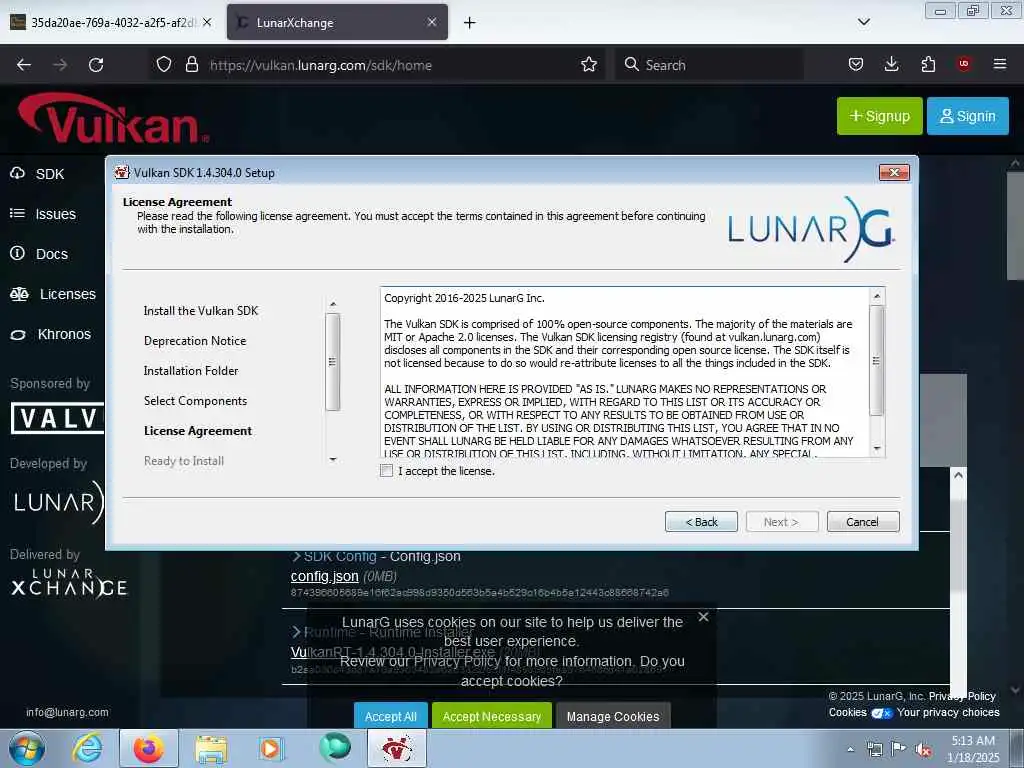Bookmark this page with the star
1024x768 pixels.
point(589,65)
